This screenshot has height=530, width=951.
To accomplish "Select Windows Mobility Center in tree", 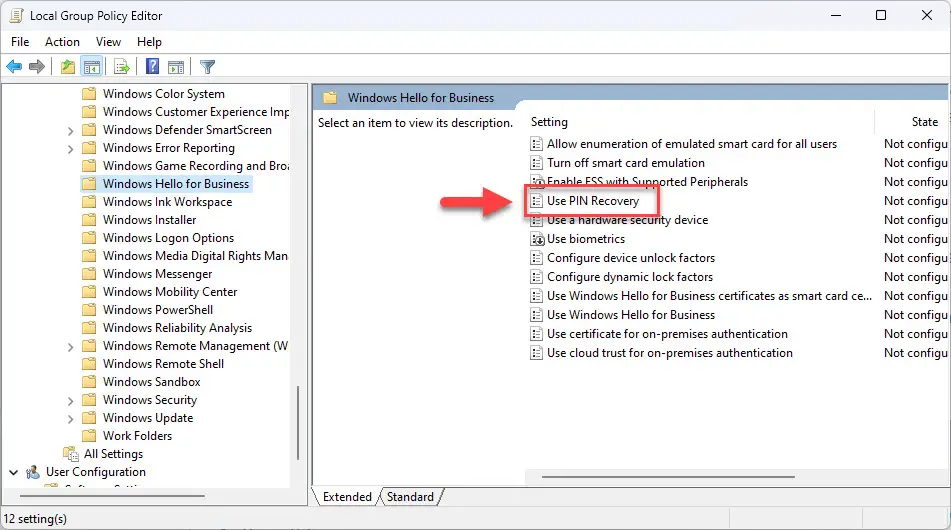I will [170, 292].
